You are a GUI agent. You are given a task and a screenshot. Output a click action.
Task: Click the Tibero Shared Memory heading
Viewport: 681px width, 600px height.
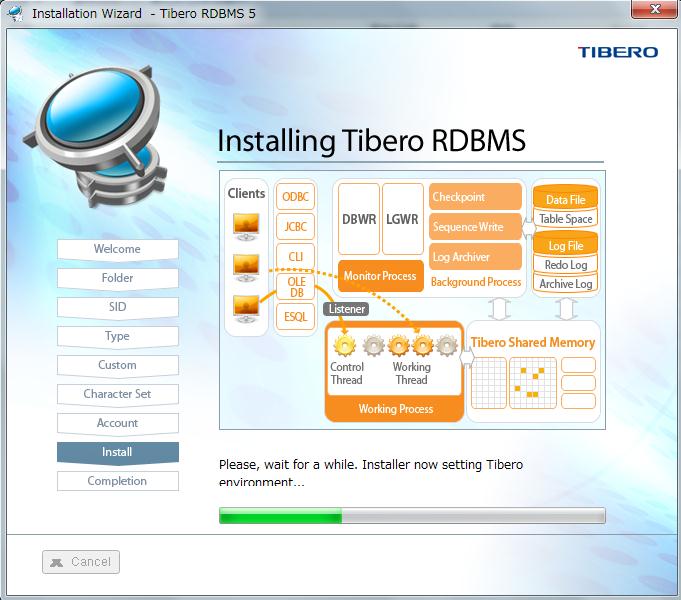point(533,342)
